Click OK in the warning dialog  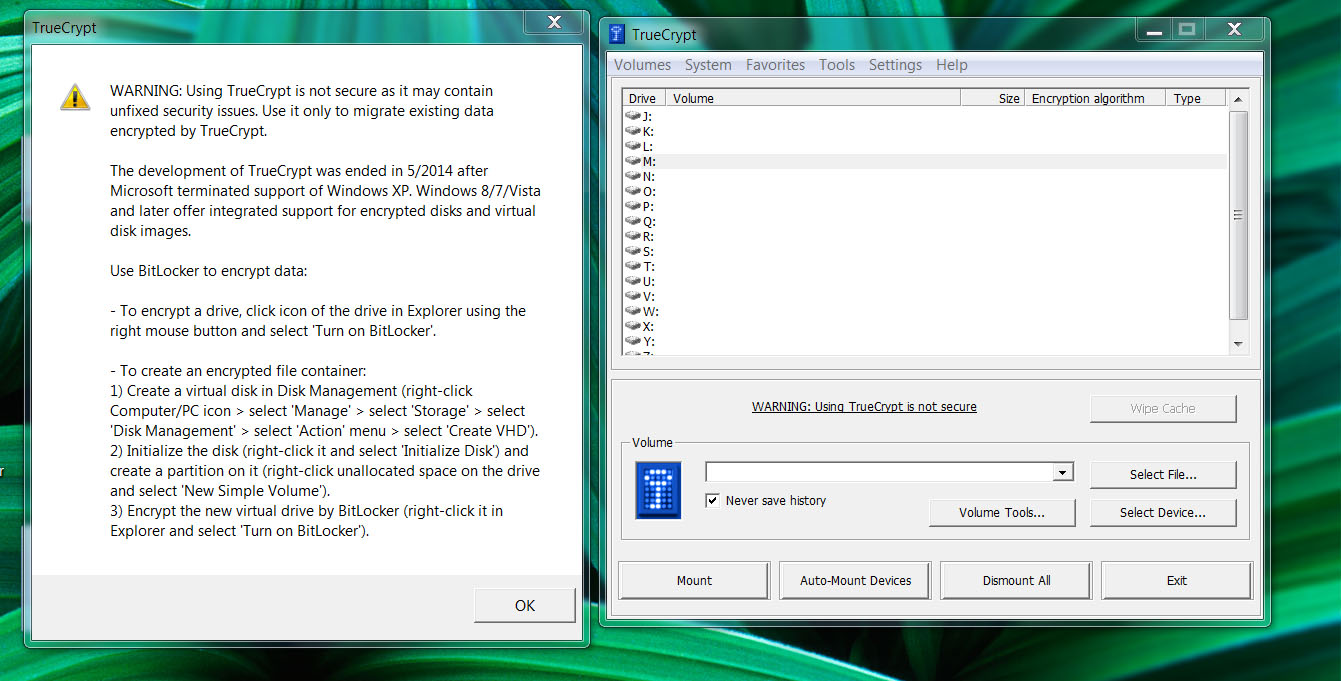click(x=525, y=605)
